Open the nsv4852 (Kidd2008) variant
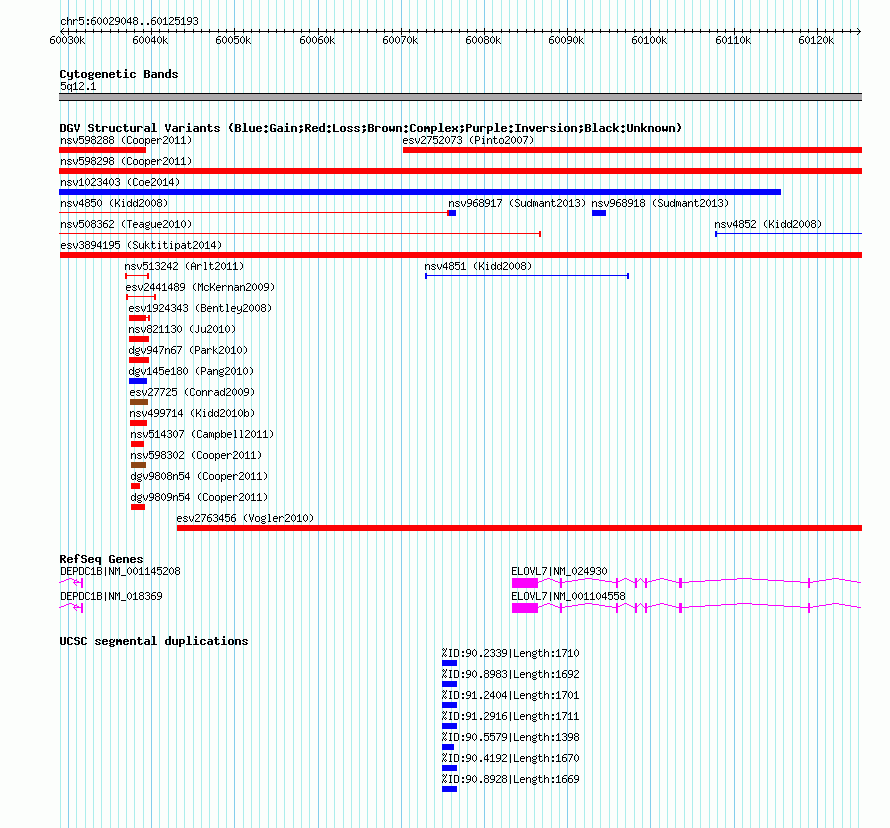Screen dimensions: 890x828 pos(788,234)
